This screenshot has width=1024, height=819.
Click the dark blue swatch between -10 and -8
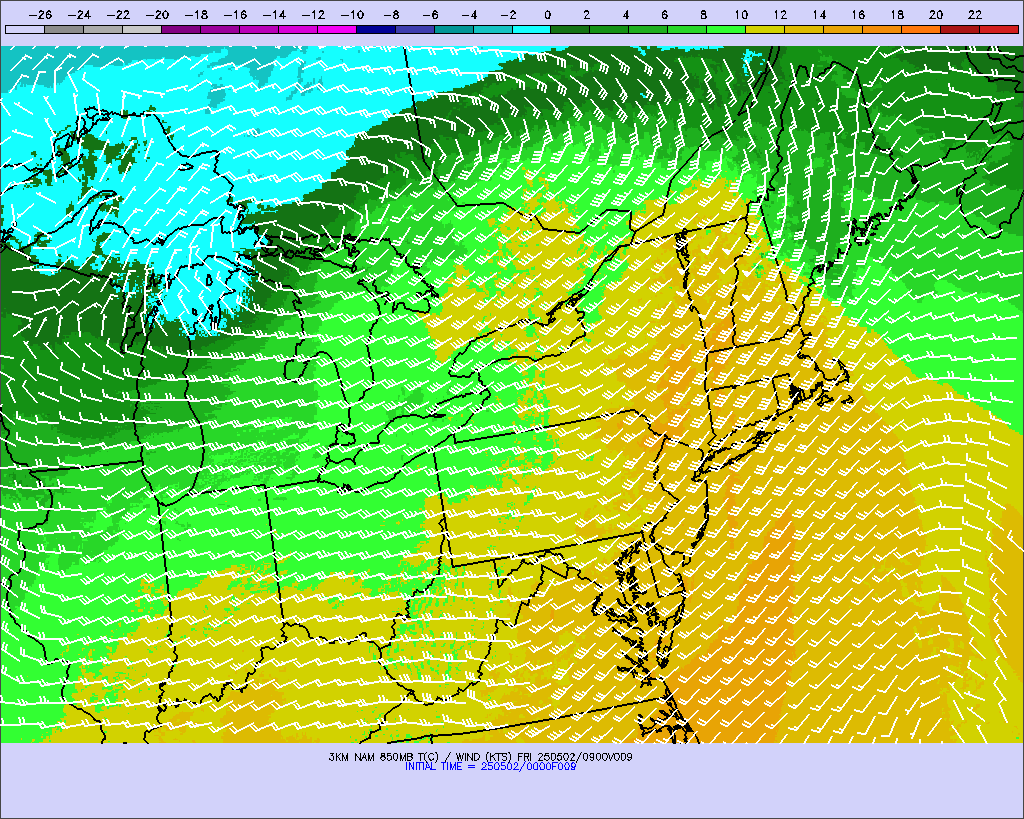click(x=376, y=29)
